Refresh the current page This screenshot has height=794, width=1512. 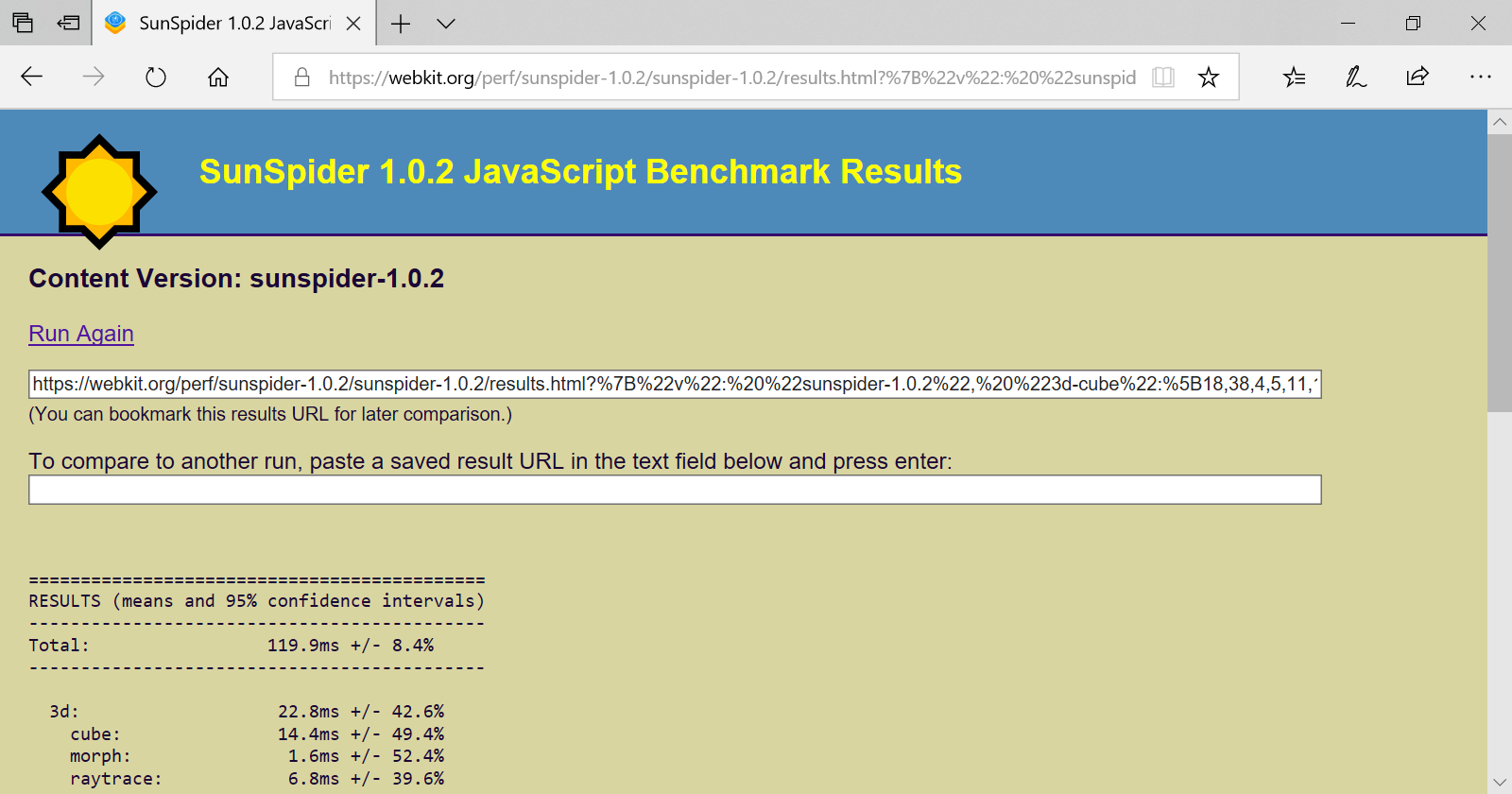(156, 77)
